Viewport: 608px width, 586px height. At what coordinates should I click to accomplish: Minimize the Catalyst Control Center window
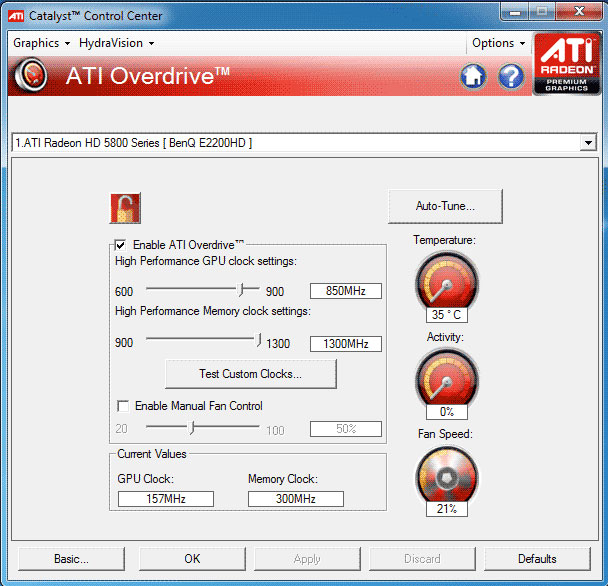click(515, 12)
